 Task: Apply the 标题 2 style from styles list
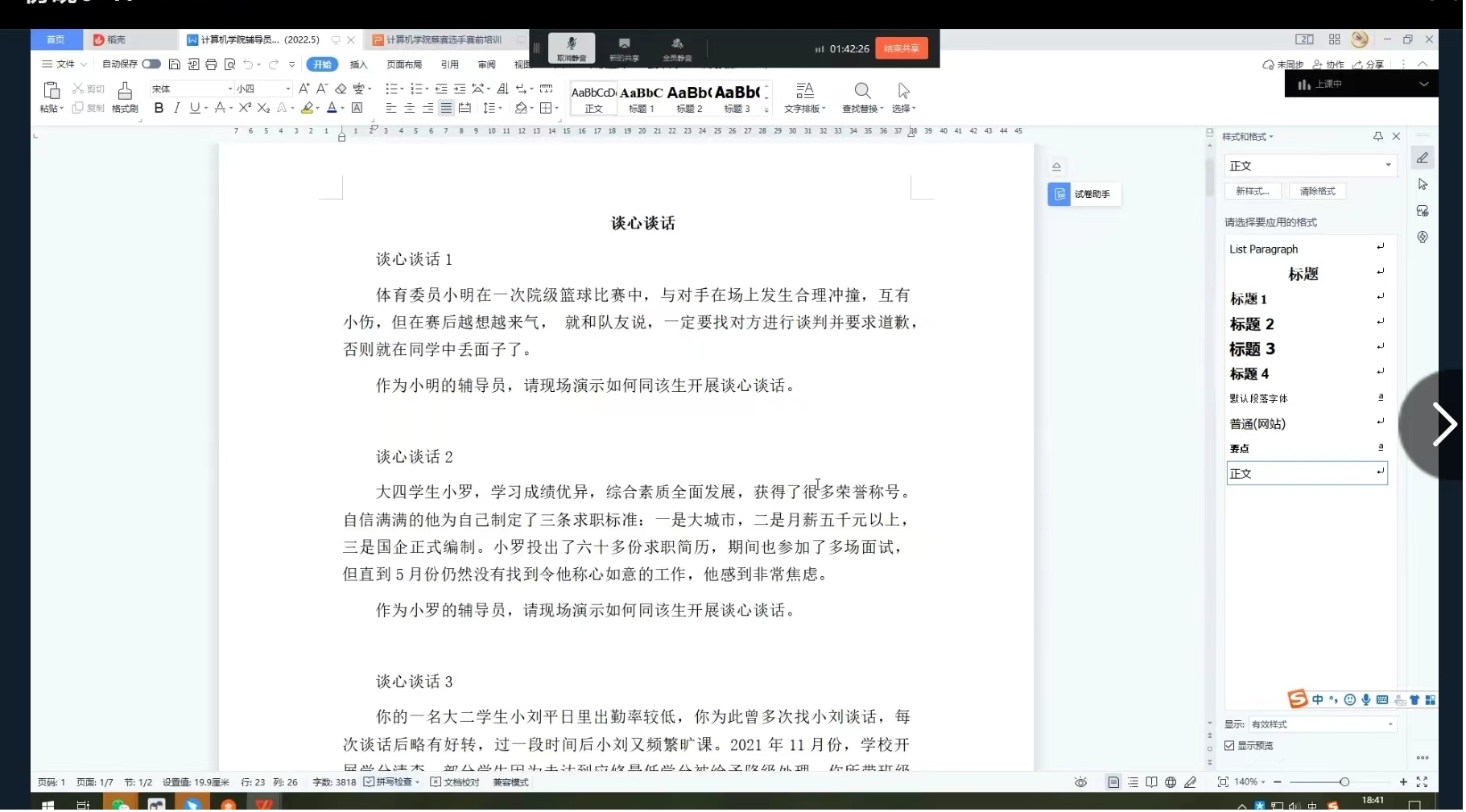click(x=1306, y=324)
